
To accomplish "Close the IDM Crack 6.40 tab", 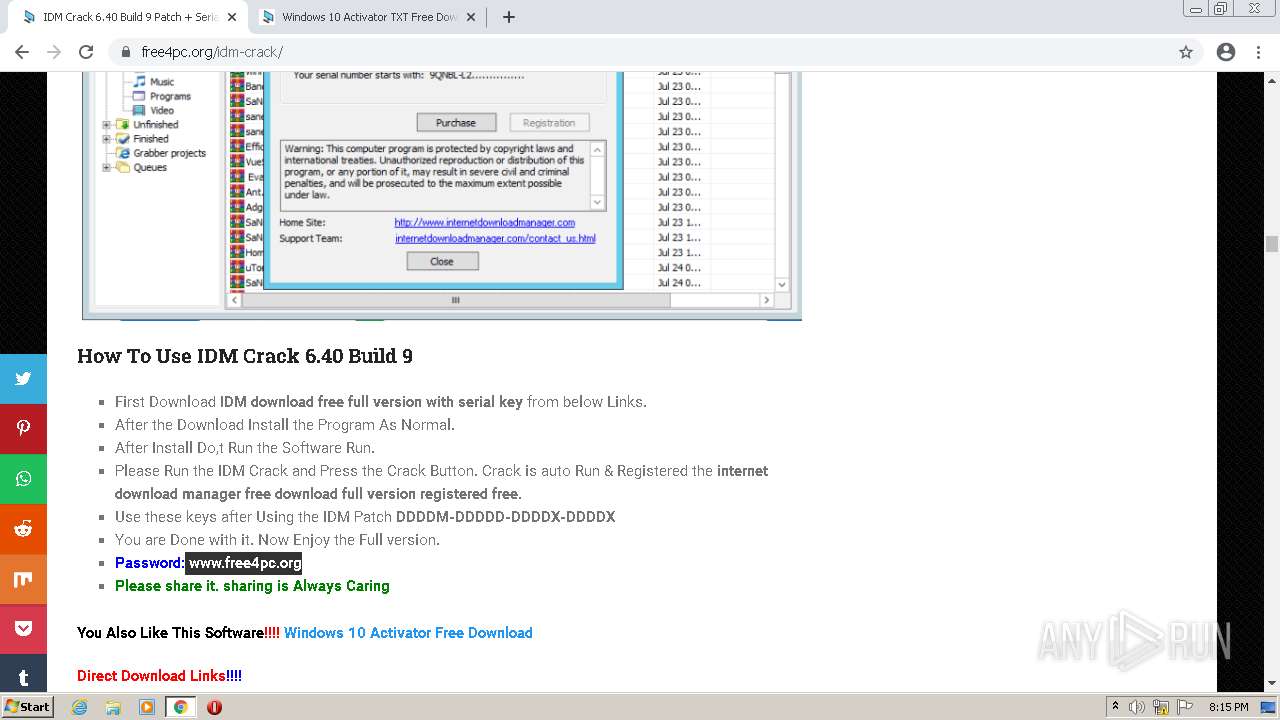I will point(232,17).
